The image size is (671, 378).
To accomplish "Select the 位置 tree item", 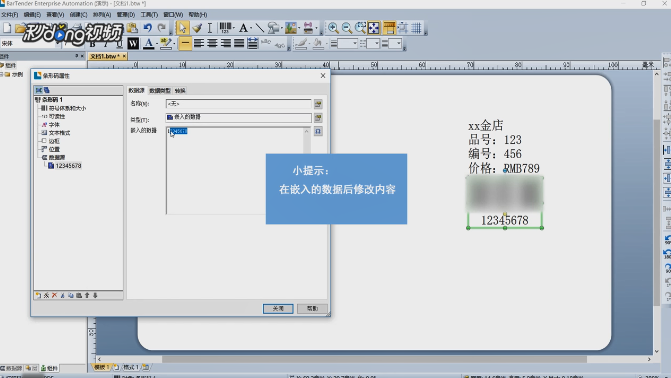I will (x=54, y=149).
